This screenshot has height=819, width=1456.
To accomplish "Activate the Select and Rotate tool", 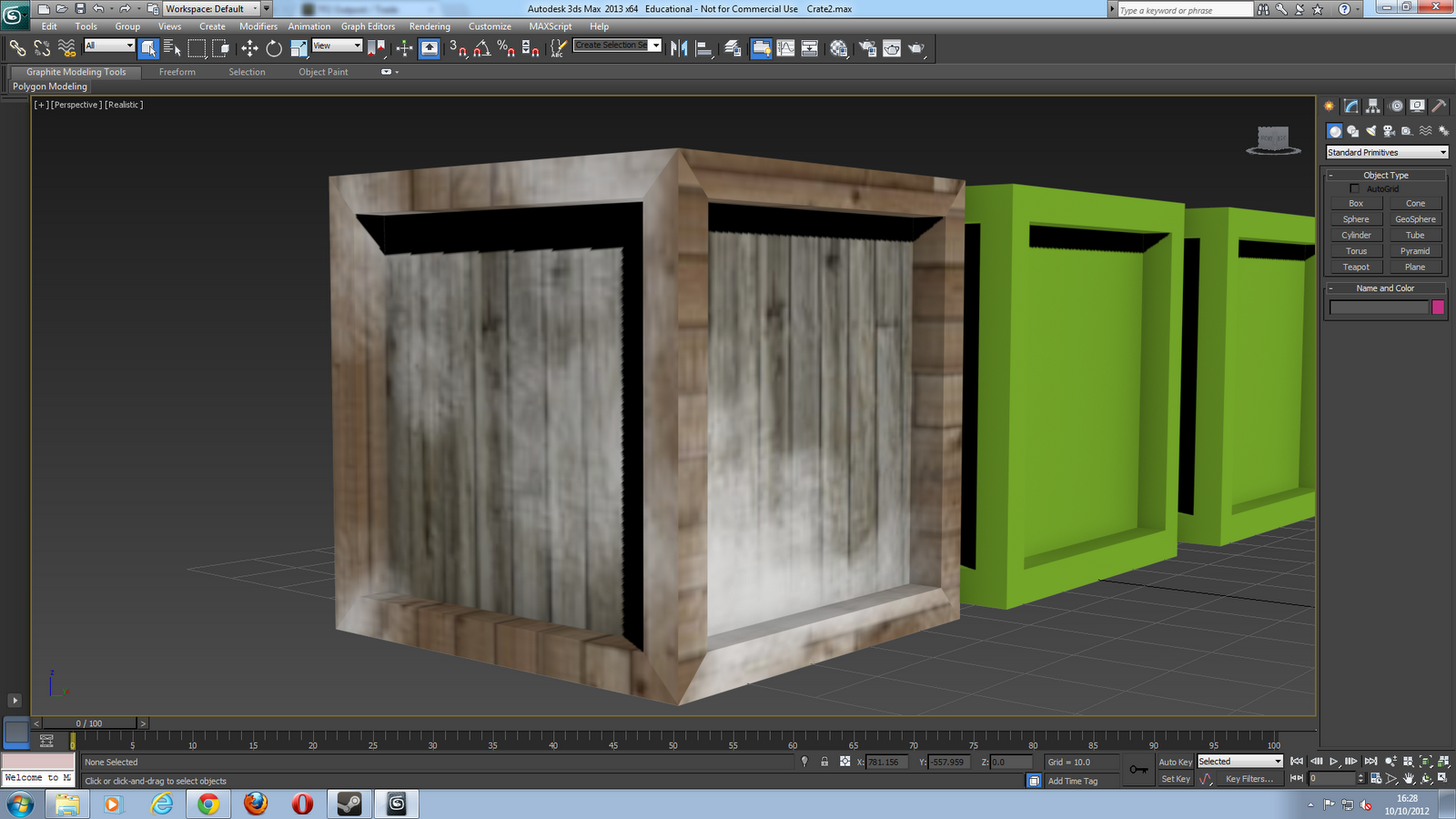I will [x=274, y=48].
